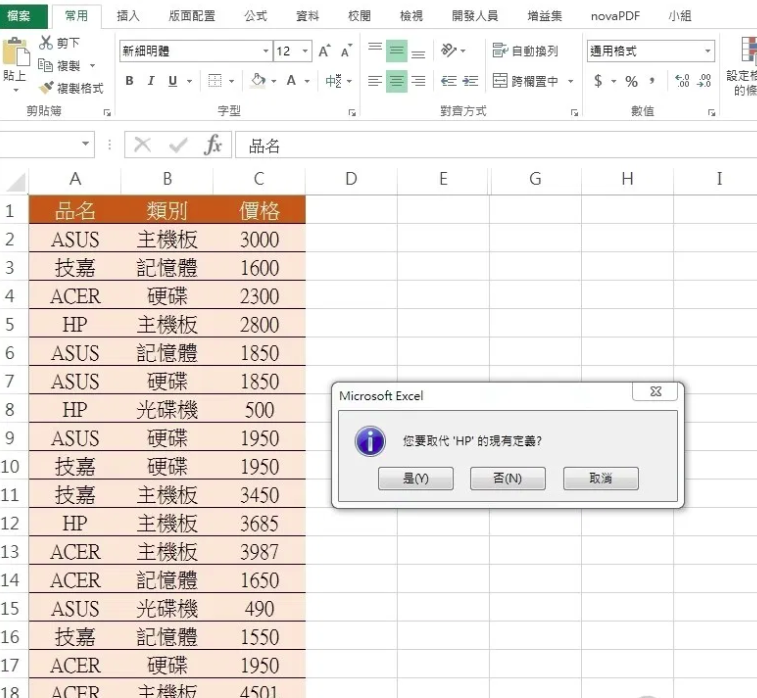Click Increase Indent icon

[x=470, y=81]
